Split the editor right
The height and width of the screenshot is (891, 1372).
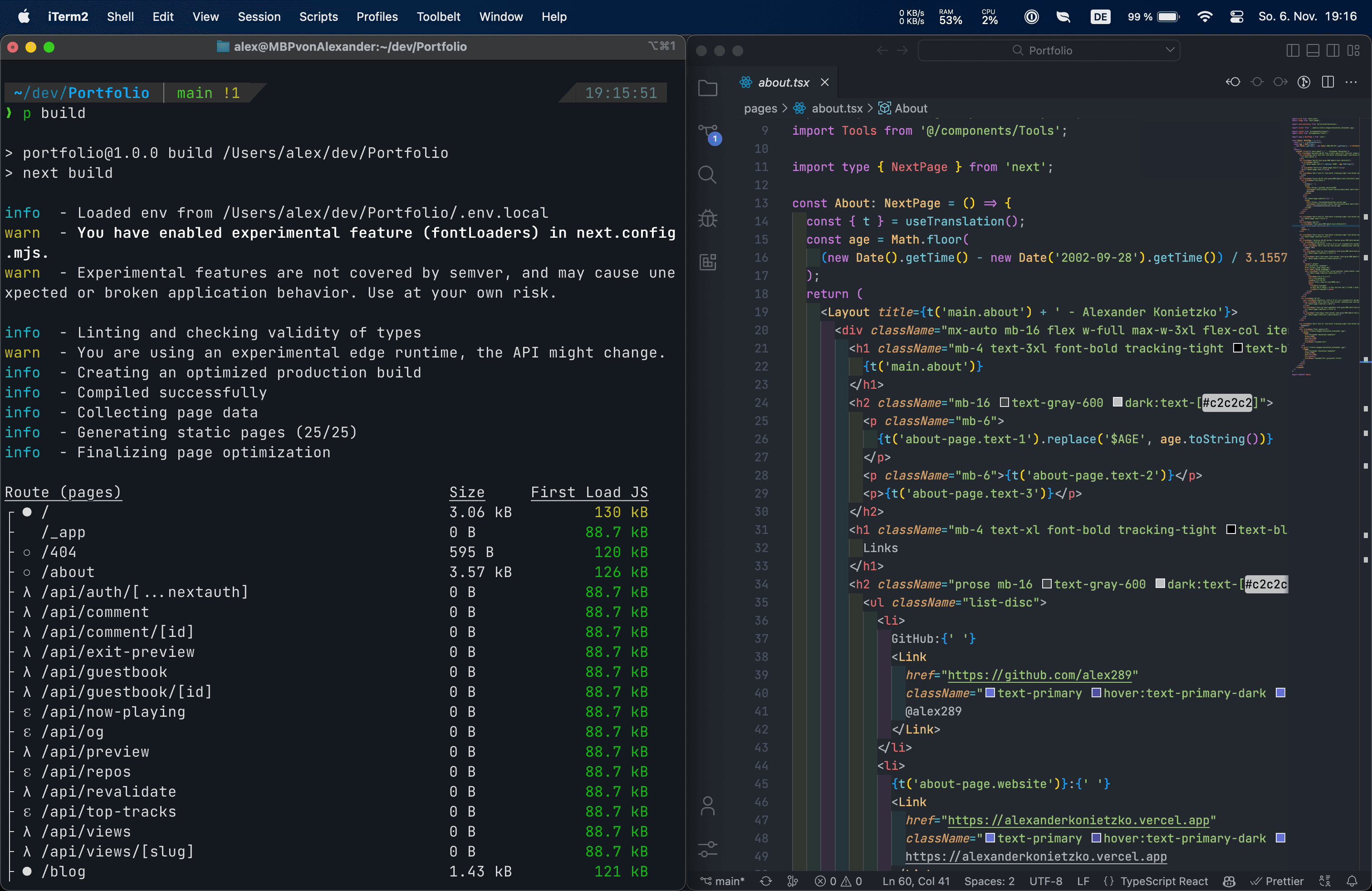tap(1328, 82)
